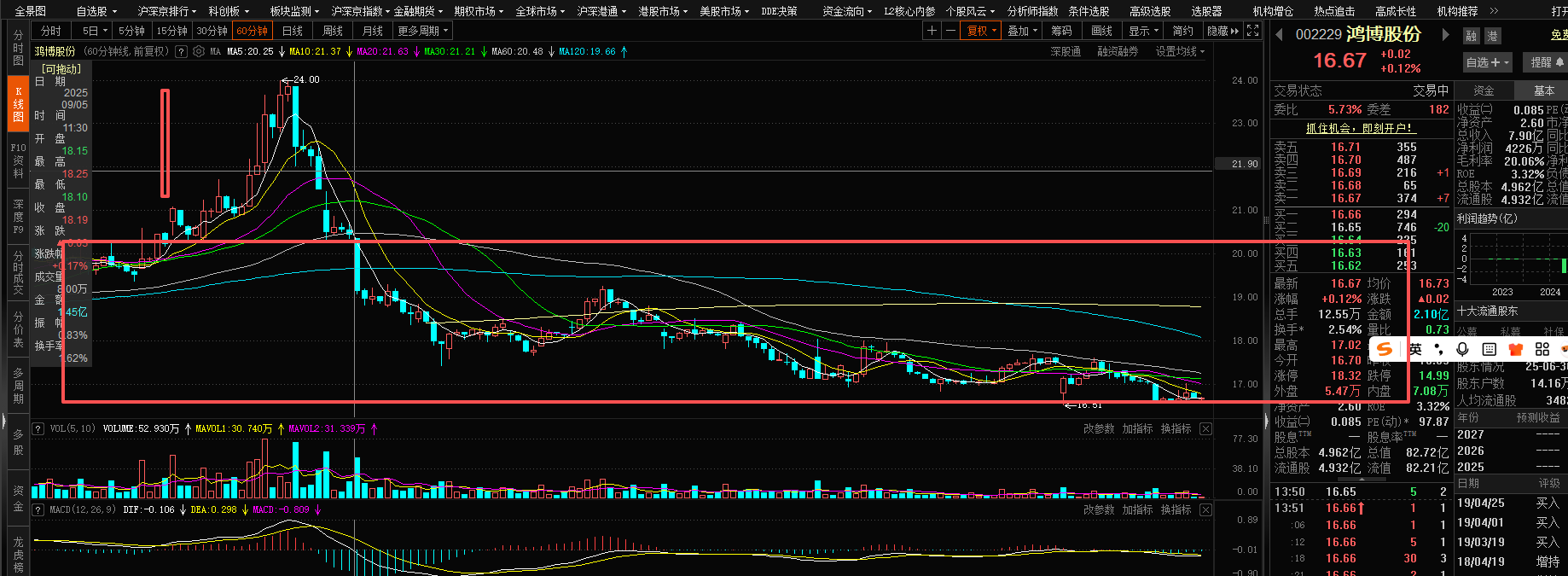Open help icon for the MACD indicator
1568x576 pixels.
pos(38,509)
